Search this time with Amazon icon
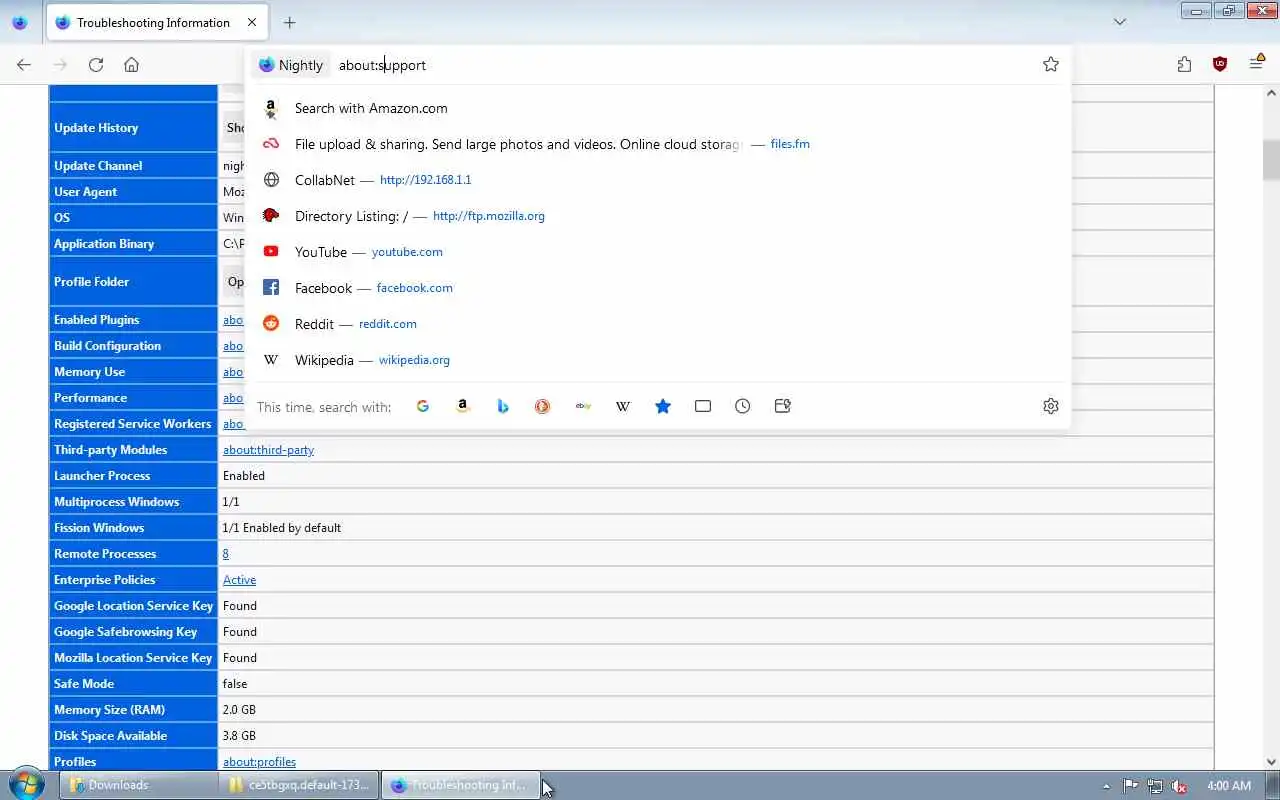 point(463,406)
